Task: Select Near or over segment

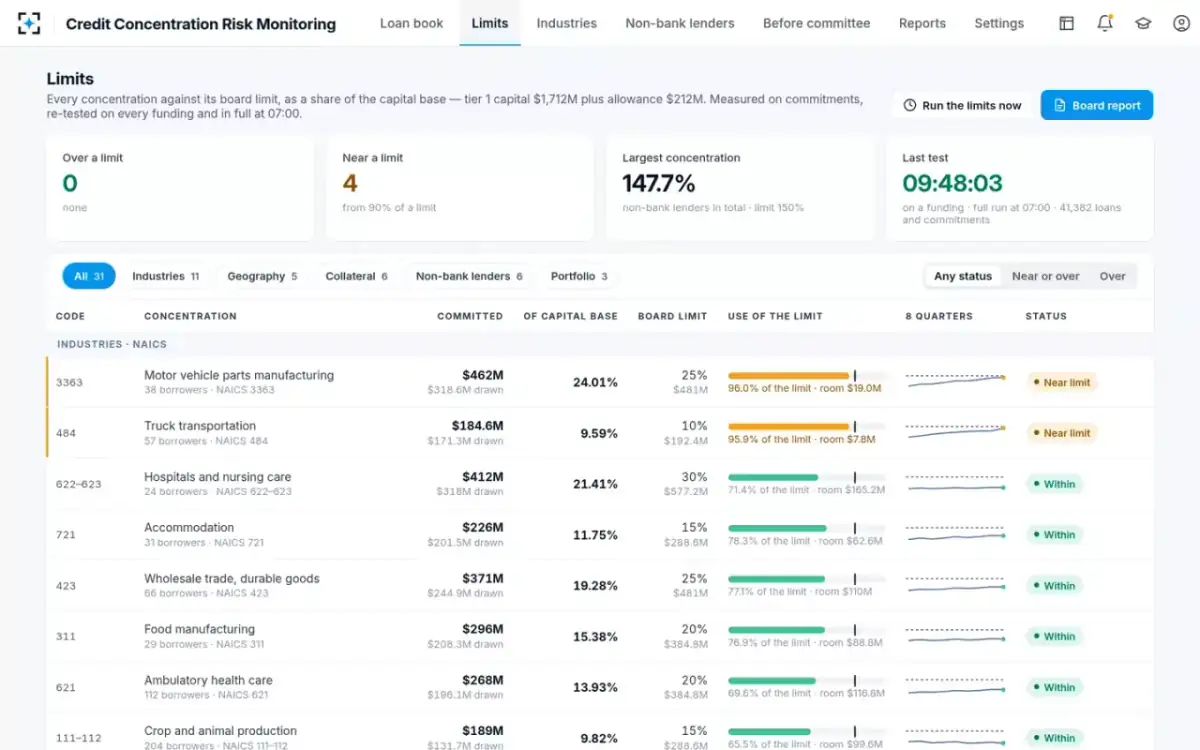Action: pyautogui.click(x=1045, y=276)
